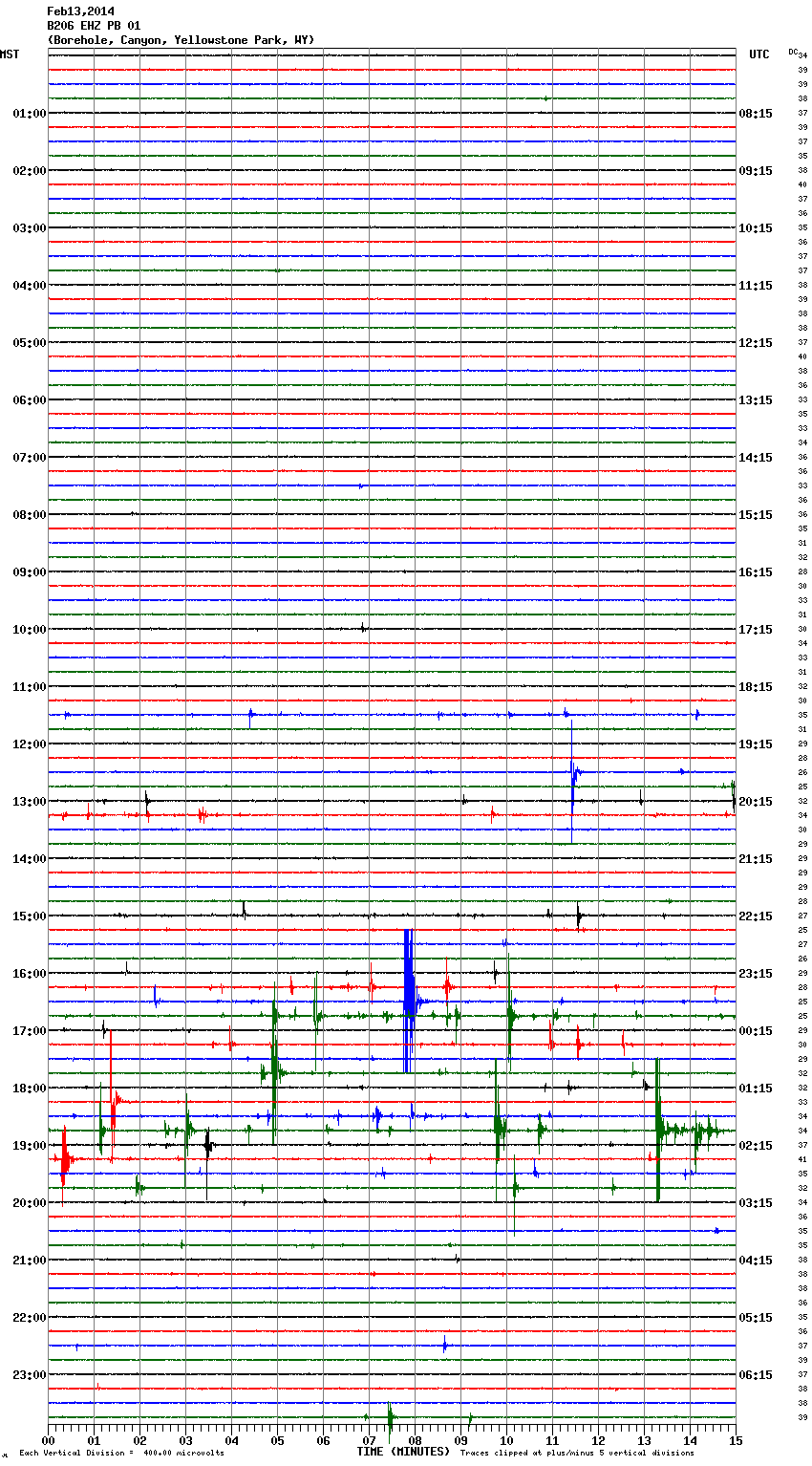
Task: Click the 16:15 UTC time label
Action: click(756, 572)
